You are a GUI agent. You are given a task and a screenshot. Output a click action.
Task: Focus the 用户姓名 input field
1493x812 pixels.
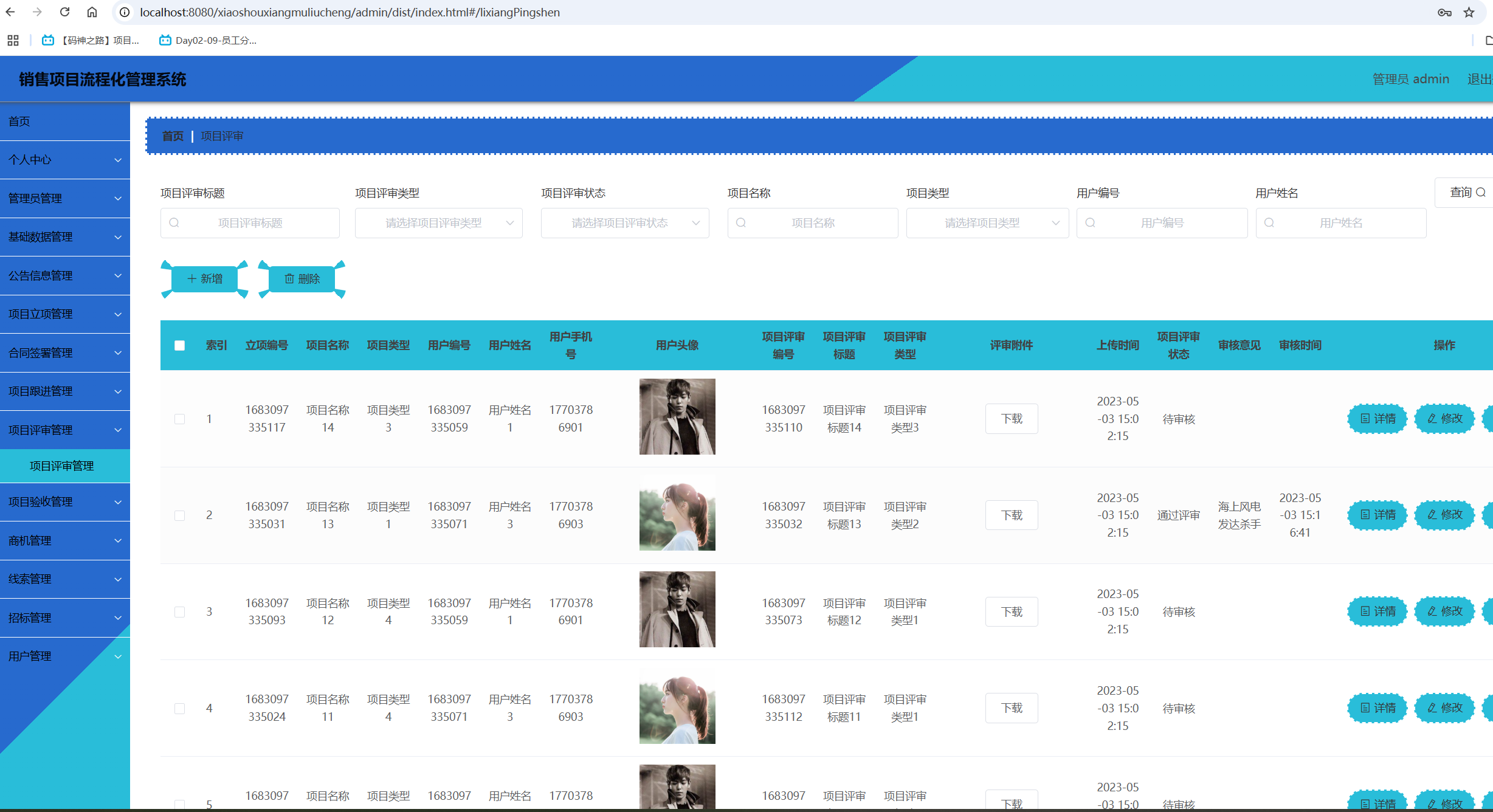point(1340,223)
